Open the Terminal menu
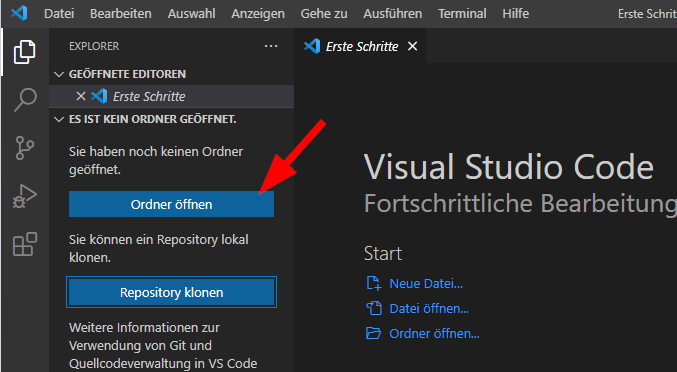The height and width of the screenshot is (372, 677). [x=462, y=14]
